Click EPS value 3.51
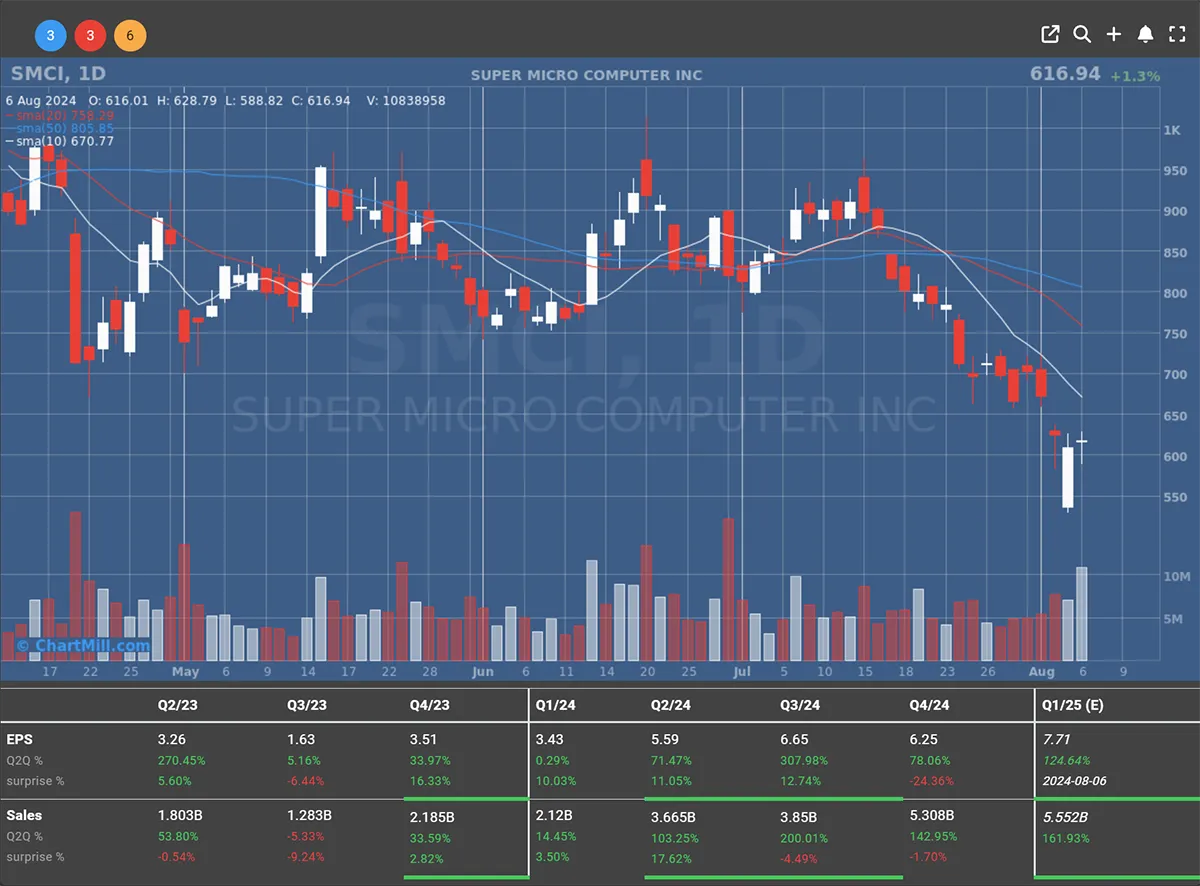This screenshot has height=886, width=1200. 424,740
